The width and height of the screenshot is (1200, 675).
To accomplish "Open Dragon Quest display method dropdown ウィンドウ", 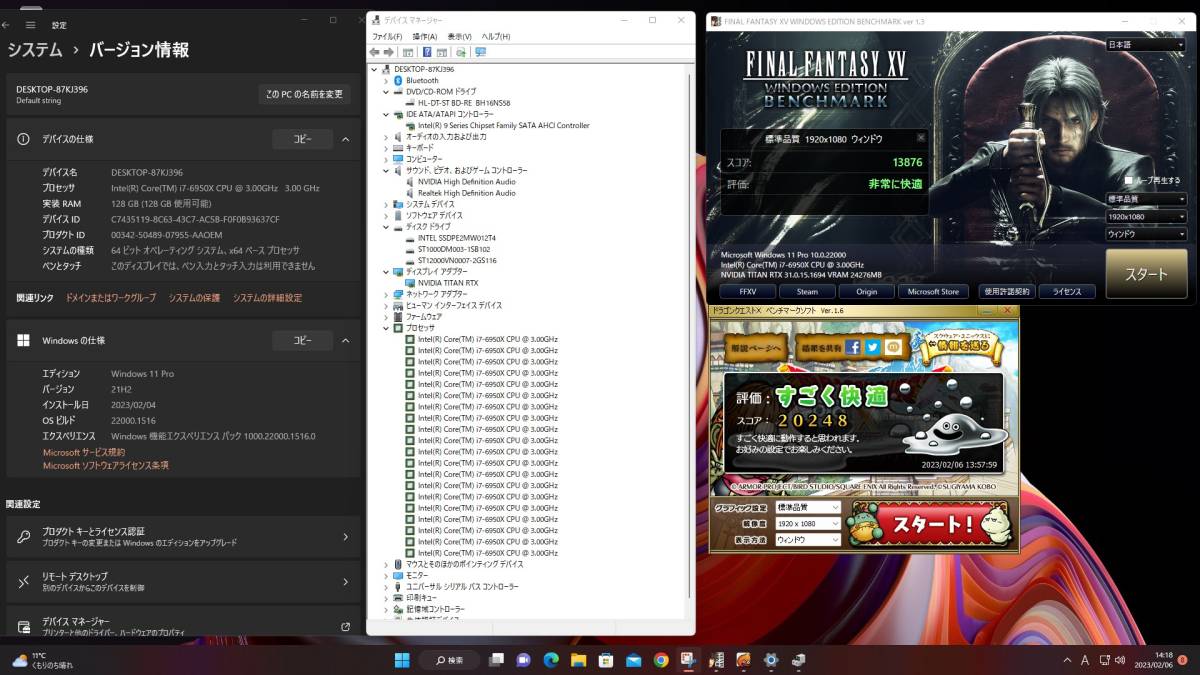I will 808,539.
